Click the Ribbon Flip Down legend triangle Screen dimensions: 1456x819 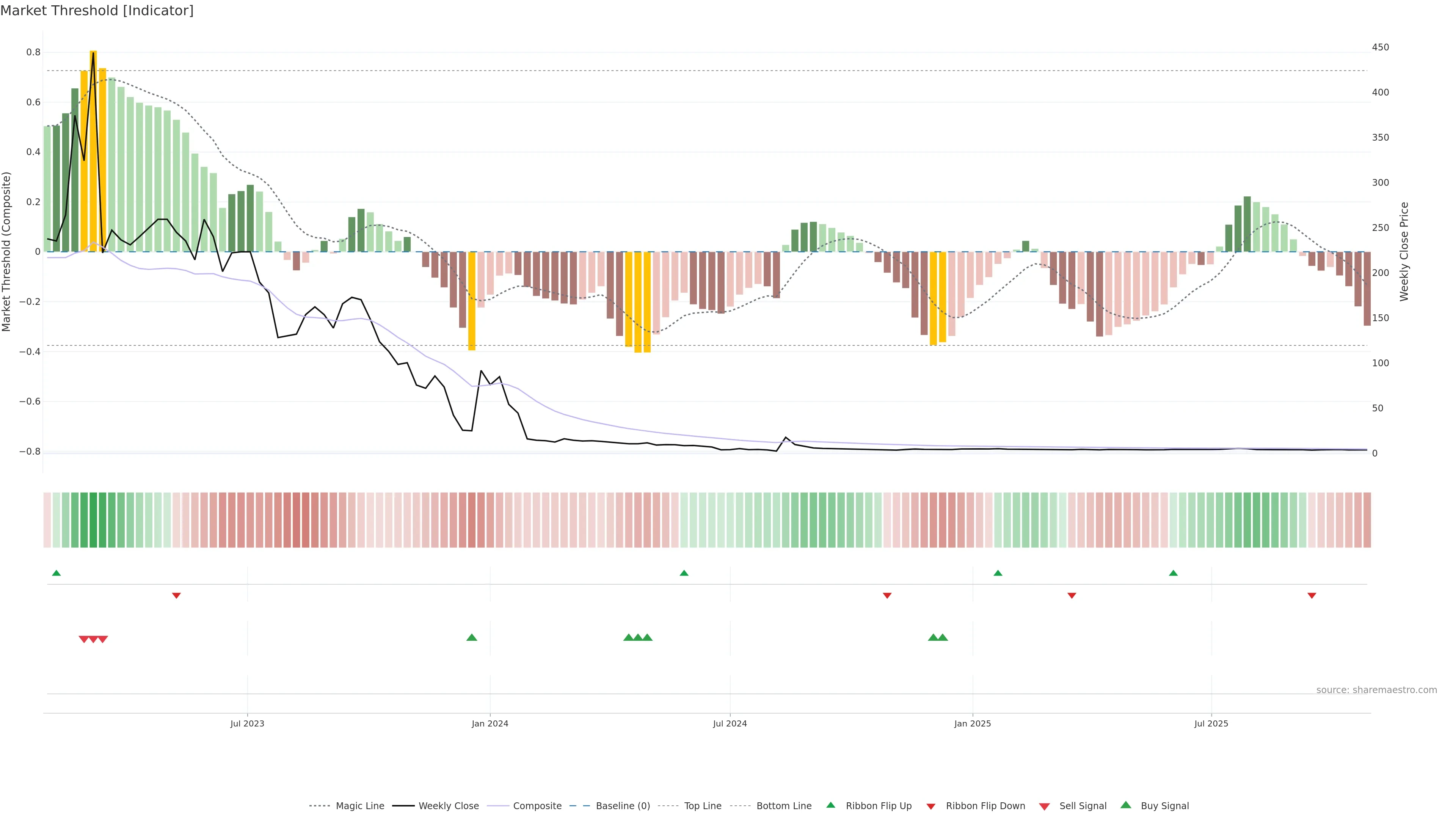pyautogui.click(x=930, y=806)
